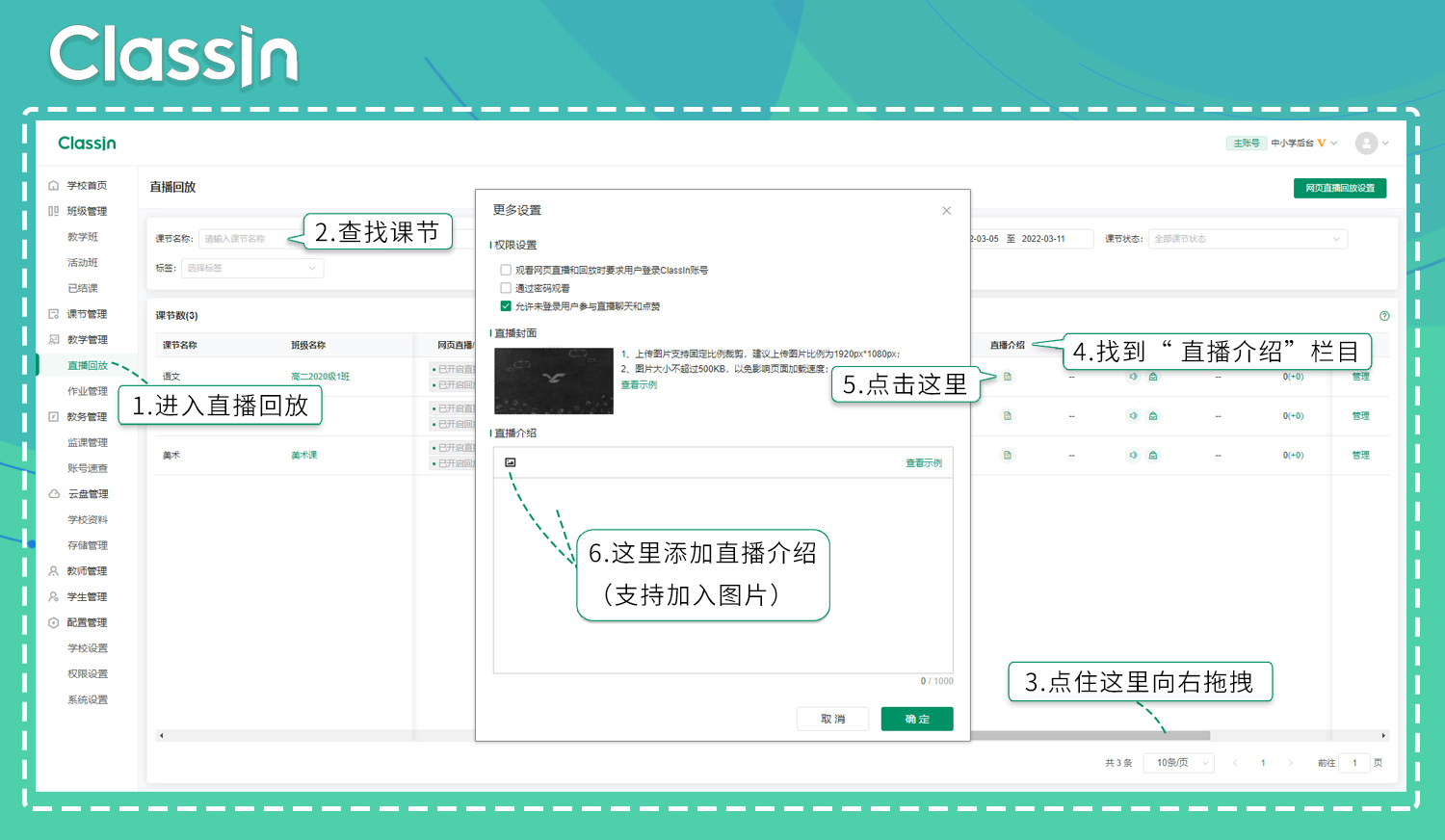Click 管理 in the 美术 row

(1360, 455)
